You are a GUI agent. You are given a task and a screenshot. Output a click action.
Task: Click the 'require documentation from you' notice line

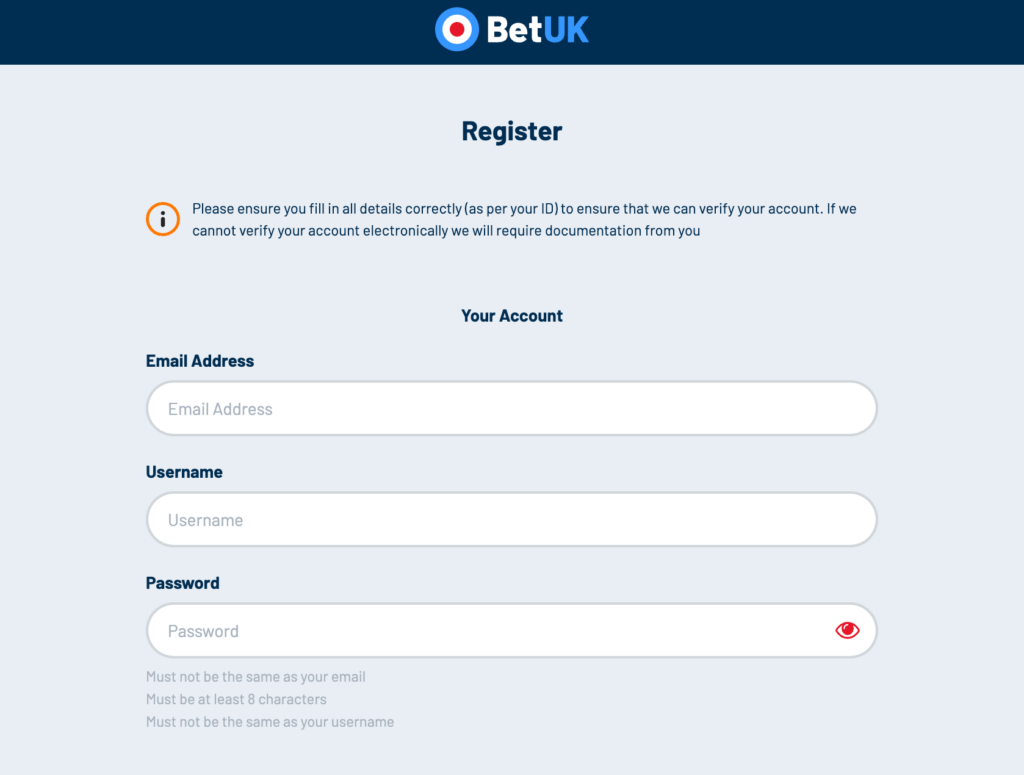click(x=445, y=230)
